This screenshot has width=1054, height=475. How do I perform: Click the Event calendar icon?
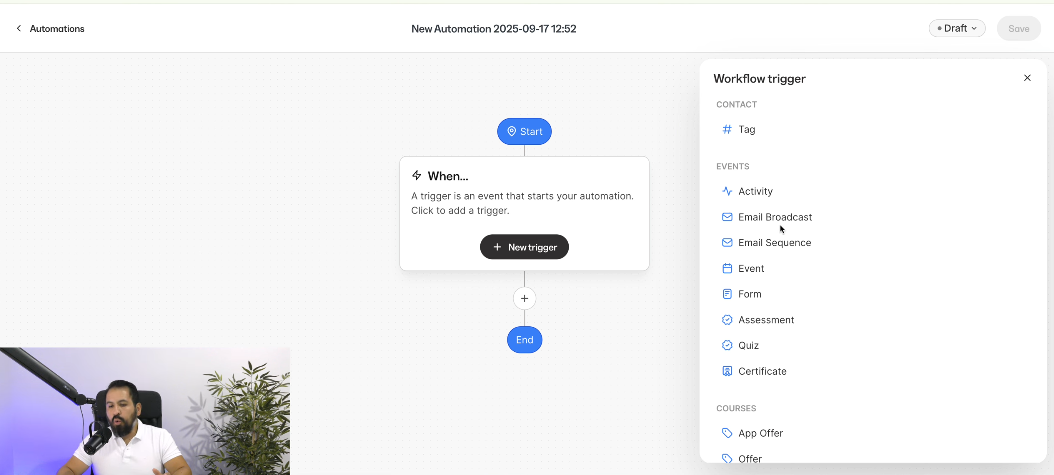click(727, 269)
